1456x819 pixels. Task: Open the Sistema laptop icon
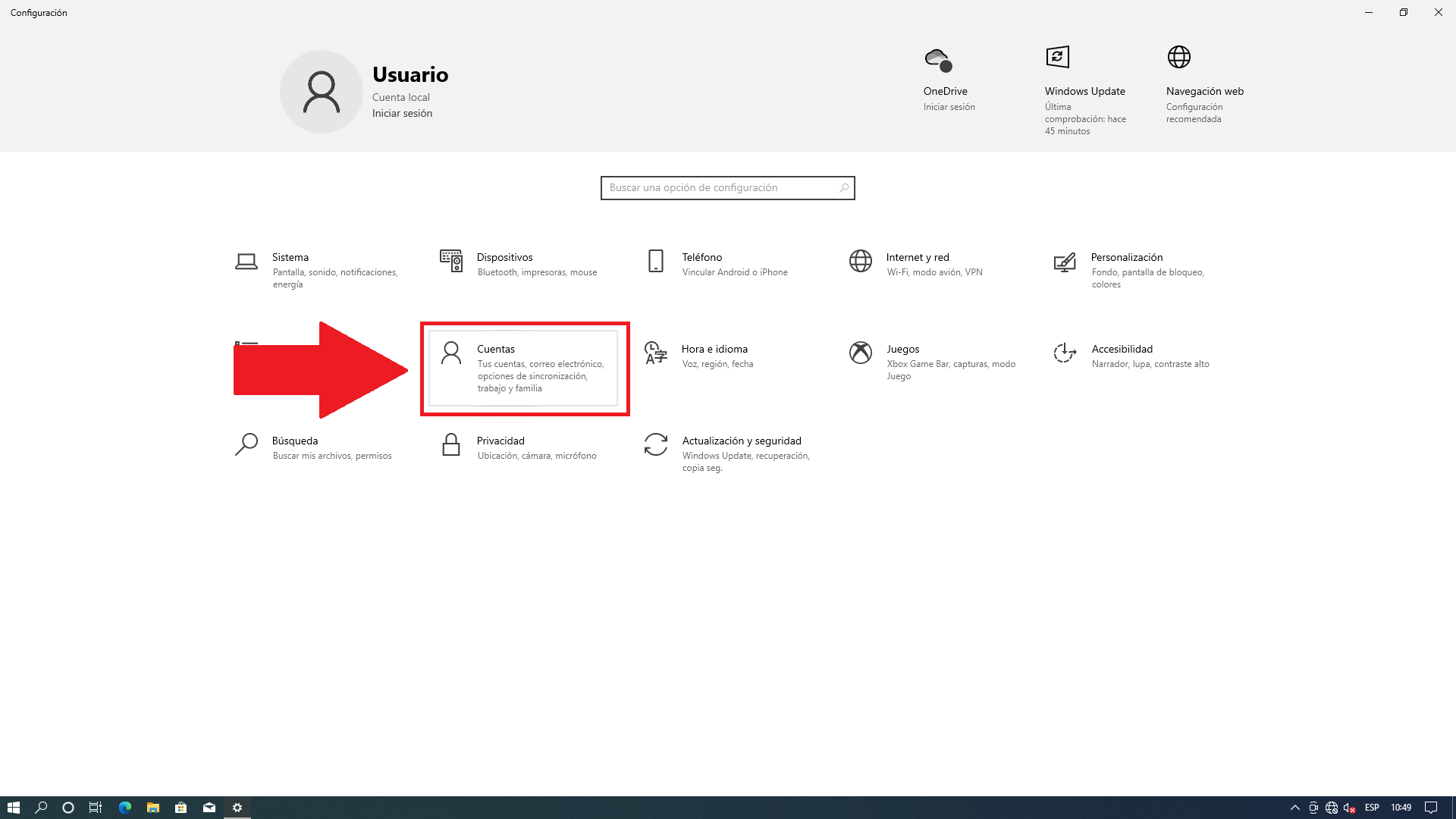point(246,262)
